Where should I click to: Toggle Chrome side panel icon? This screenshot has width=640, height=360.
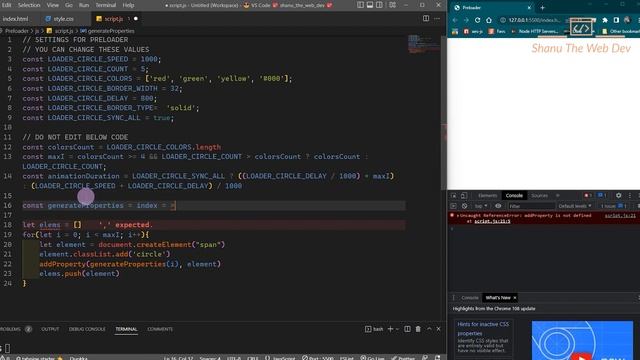616,20
